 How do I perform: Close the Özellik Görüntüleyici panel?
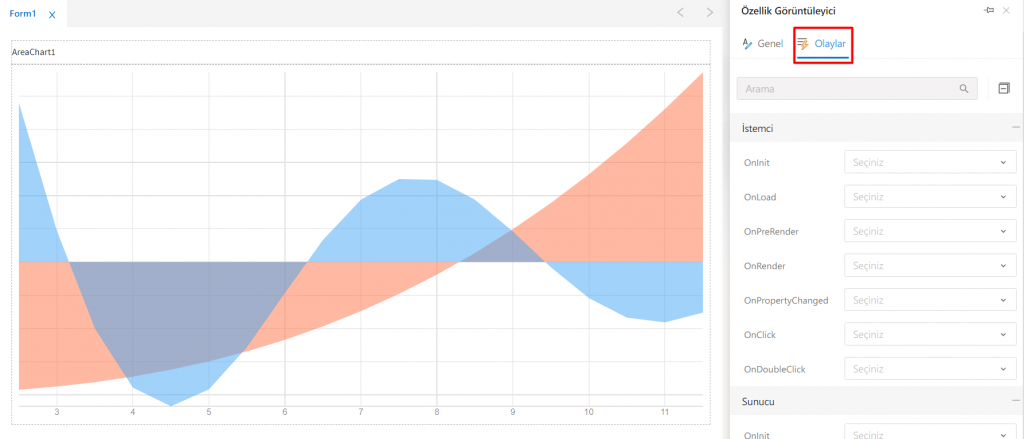point(1006,10)
